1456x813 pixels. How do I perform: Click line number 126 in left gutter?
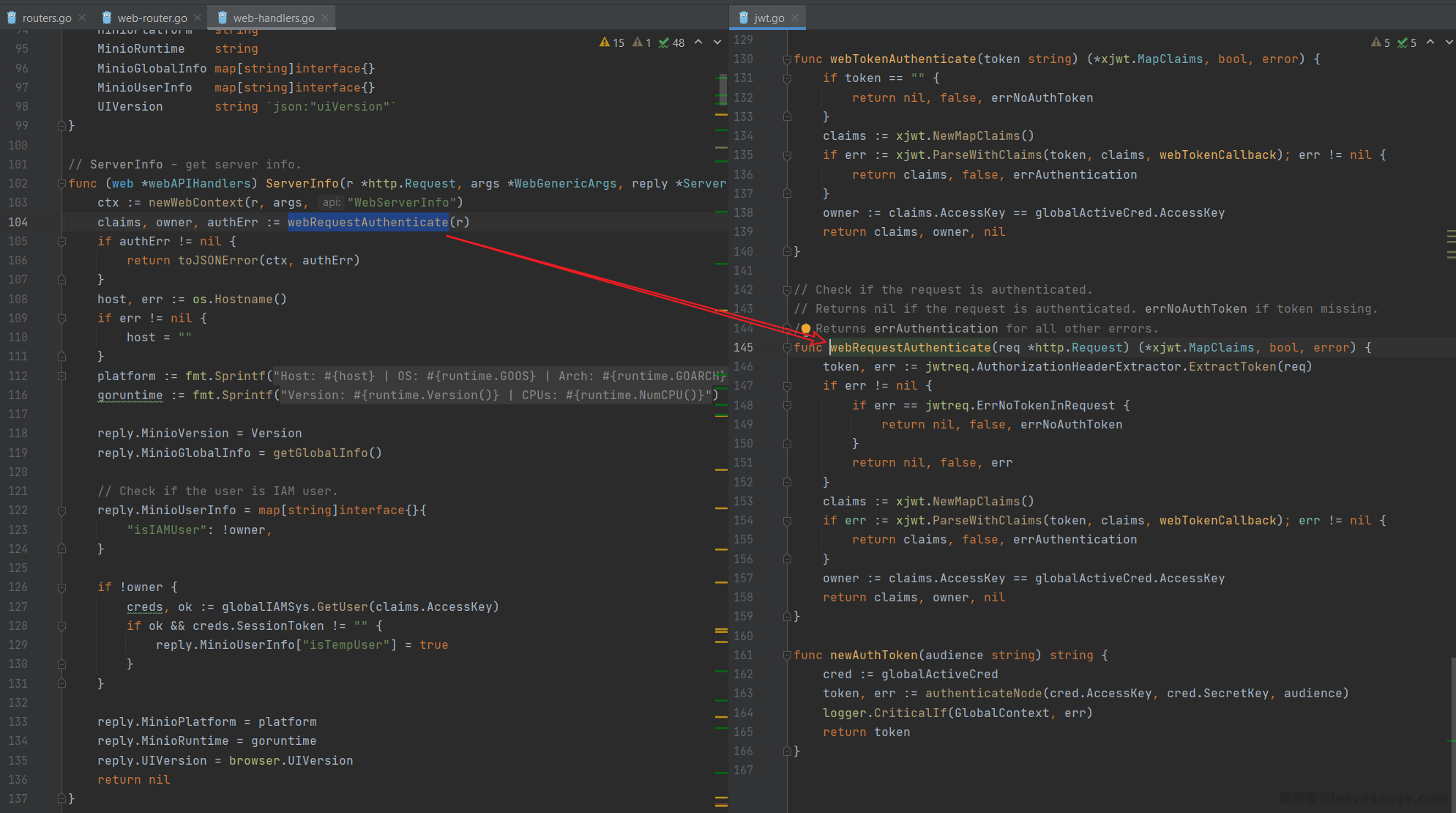pyautogui.click(x=18, y=587)
